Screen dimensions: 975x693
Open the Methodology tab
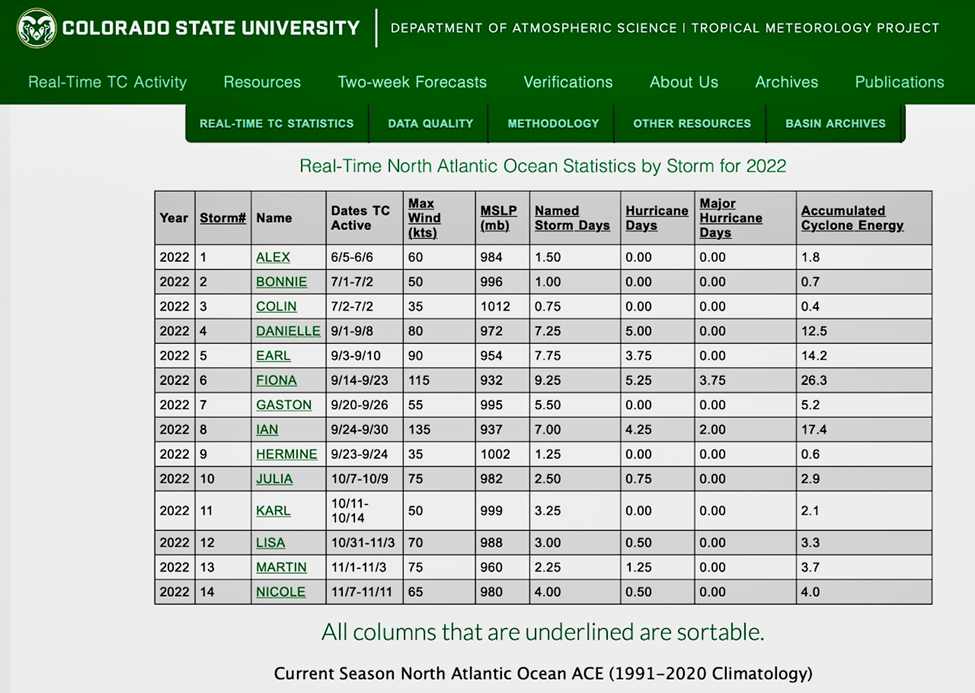(x=553, y=123)
